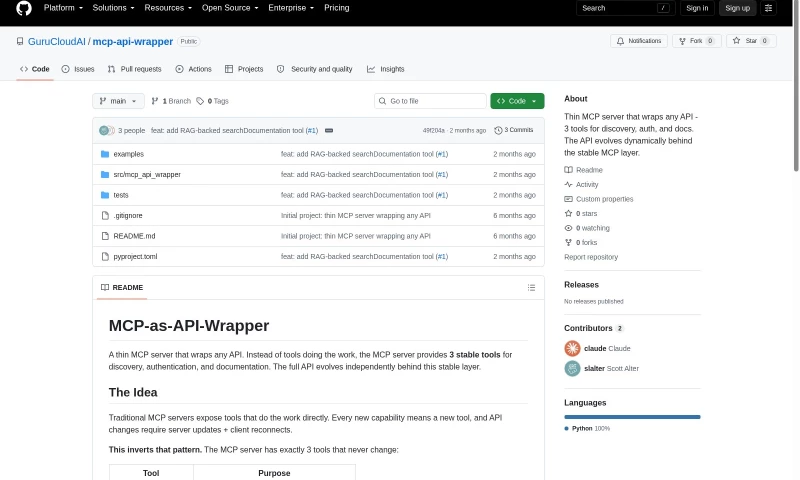
Task: View the 0 Tags link
Action: pos(213,101)
